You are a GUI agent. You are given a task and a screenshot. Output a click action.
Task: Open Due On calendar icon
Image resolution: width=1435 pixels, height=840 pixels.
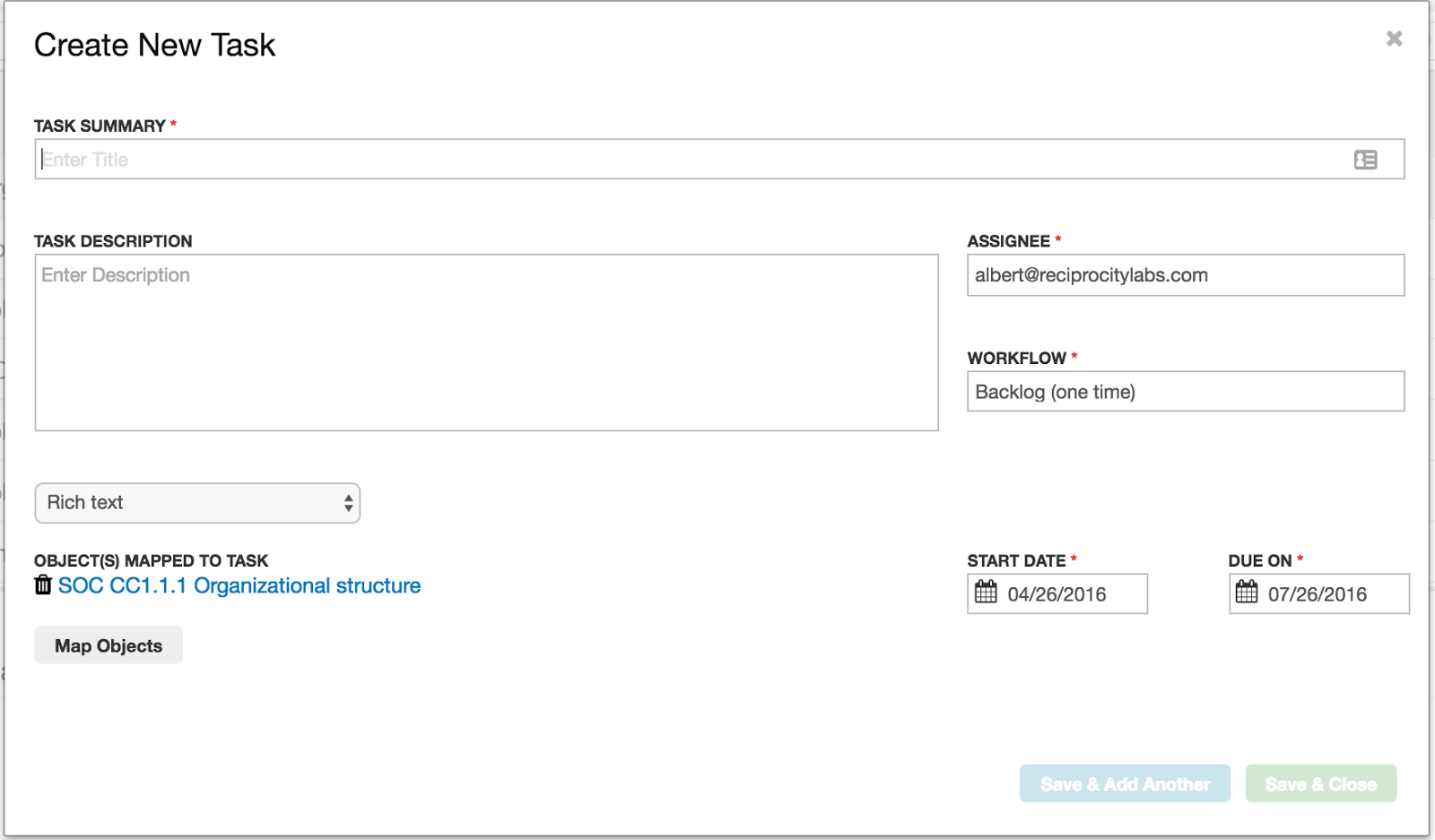tap(1247, 592)
